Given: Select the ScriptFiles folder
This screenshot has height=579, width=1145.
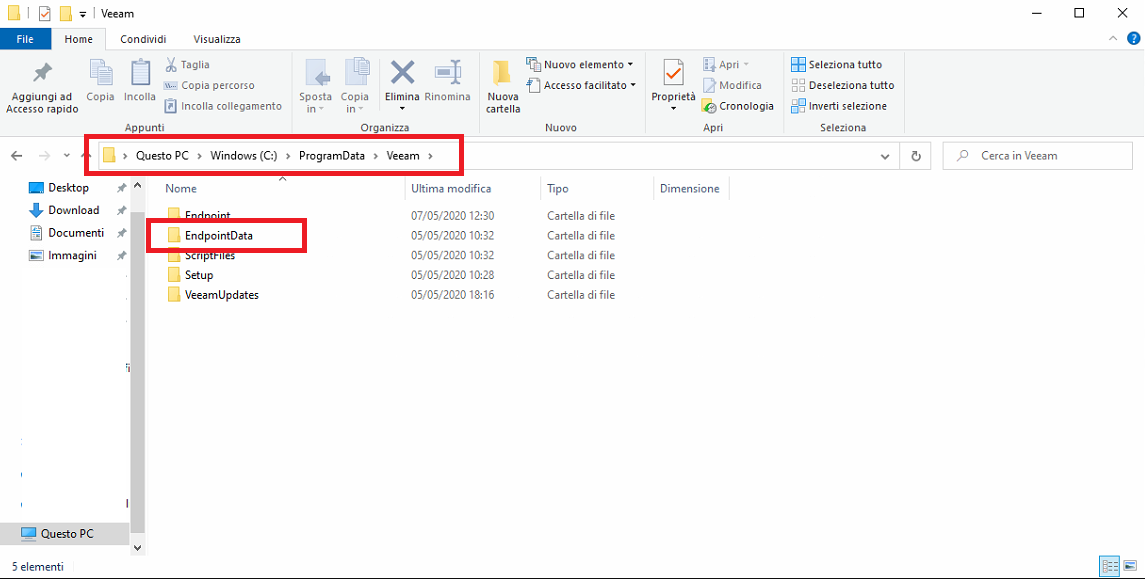Looking at the screenshot, I should tap(210, 256).
